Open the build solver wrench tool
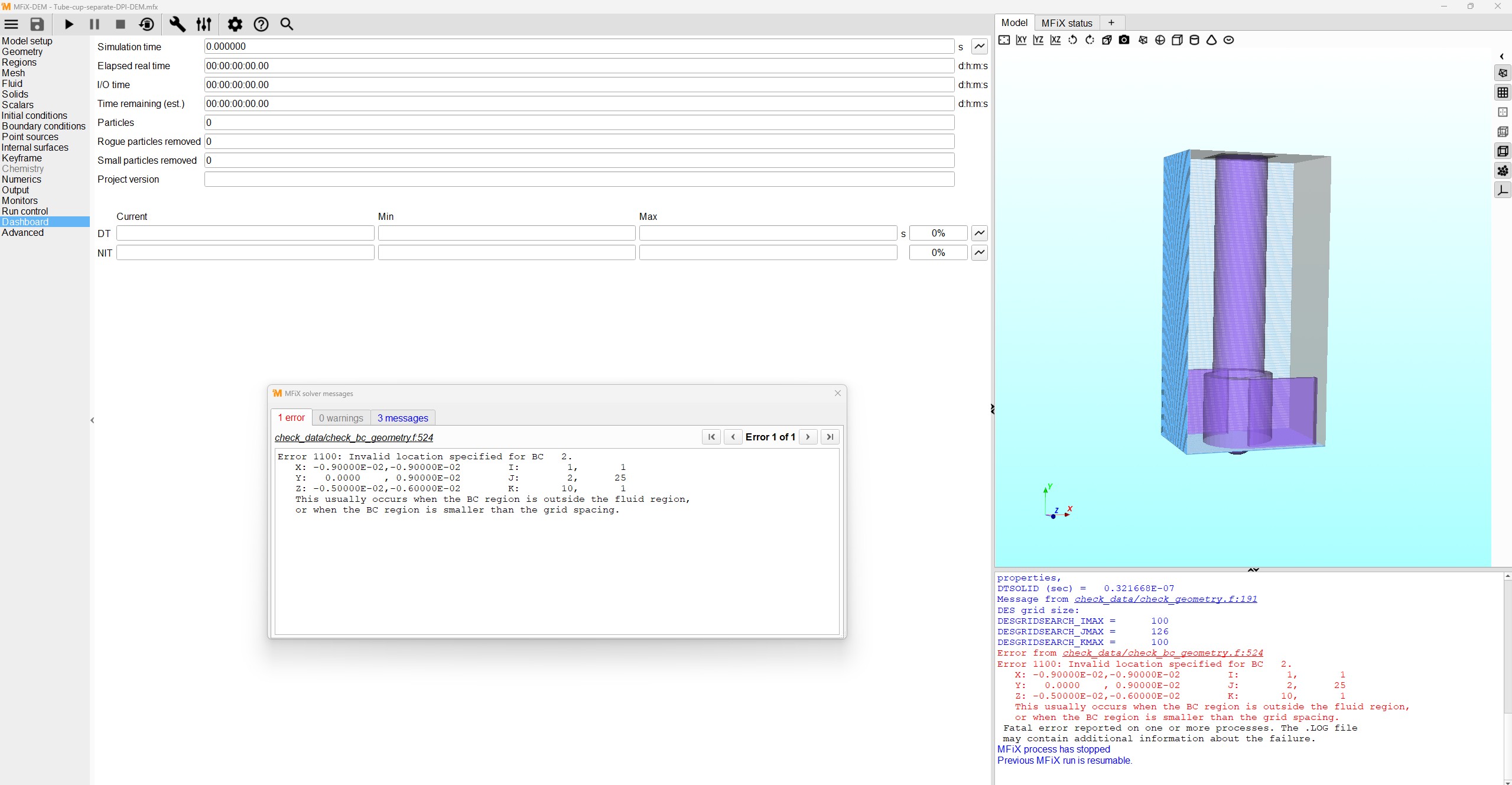The image size is (1512, 785). pyautogui.click(x=177, y=24)
